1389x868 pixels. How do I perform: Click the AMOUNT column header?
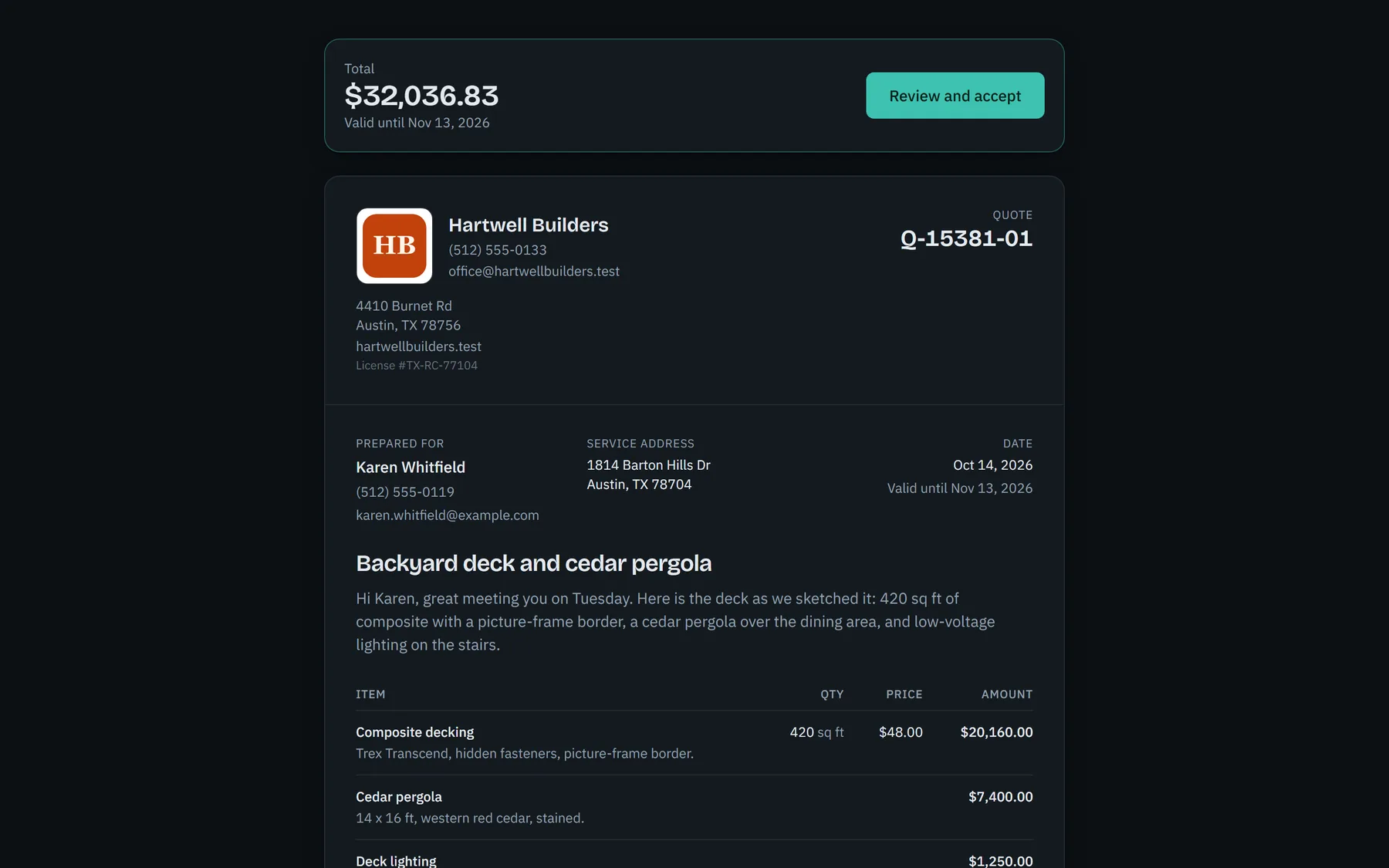tap(1006, 694)
